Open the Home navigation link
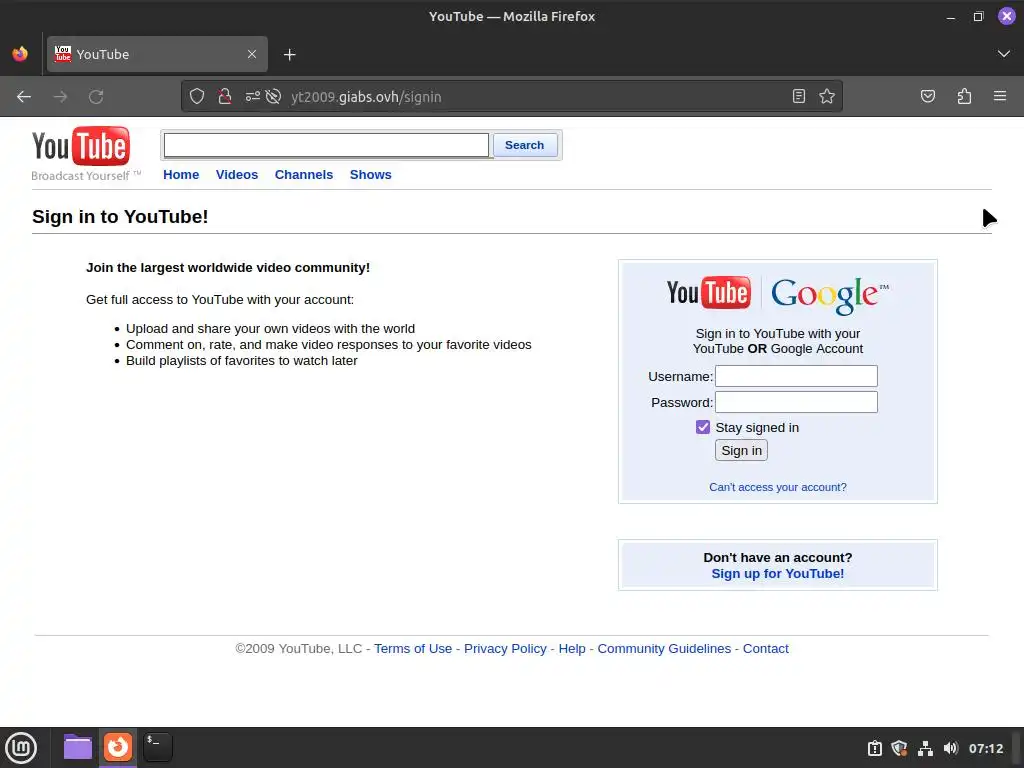Viewport: 1024px width, 768px height. click(181, 174)
